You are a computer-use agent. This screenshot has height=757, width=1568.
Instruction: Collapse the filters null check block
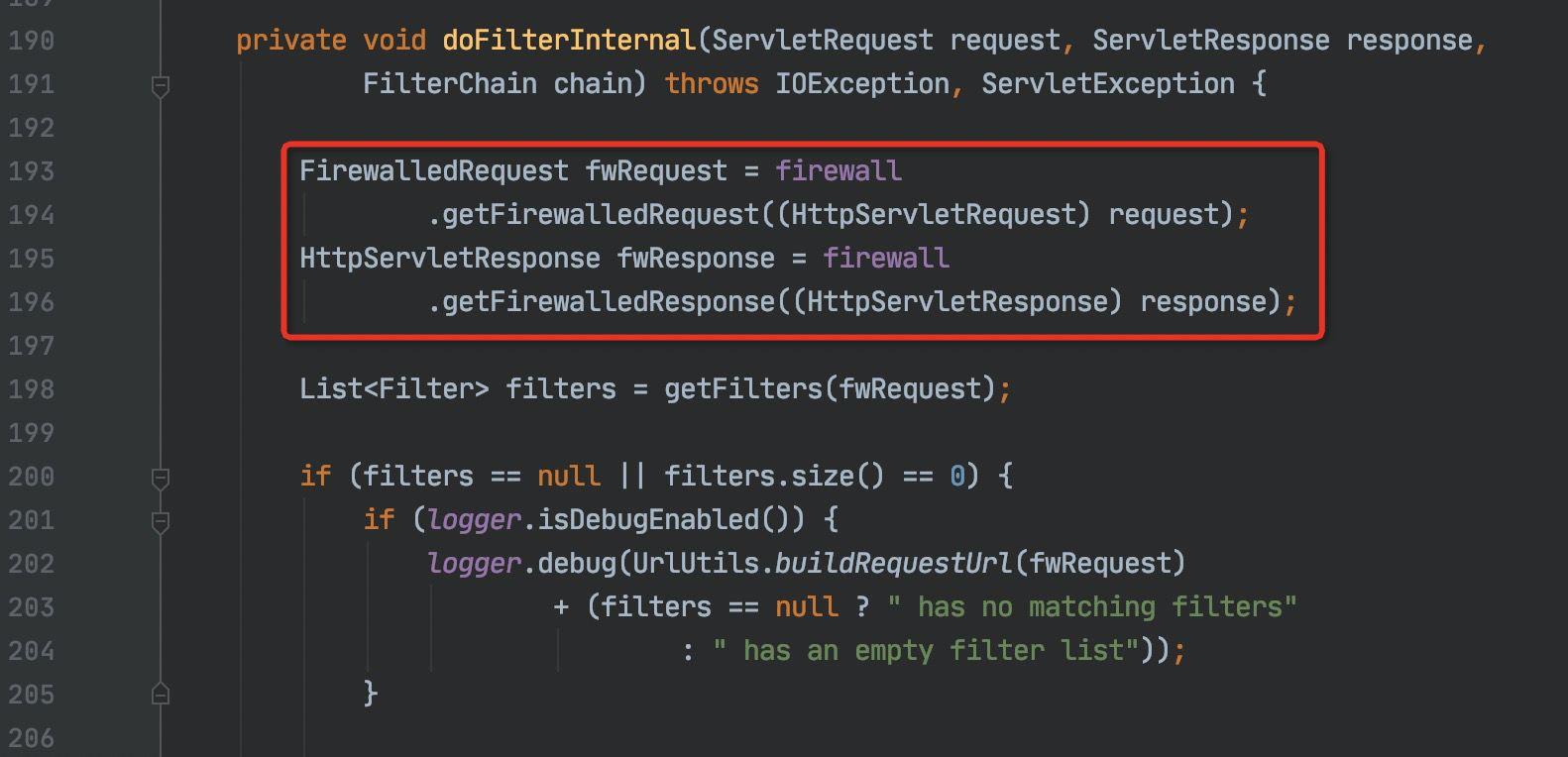point(160,479)
